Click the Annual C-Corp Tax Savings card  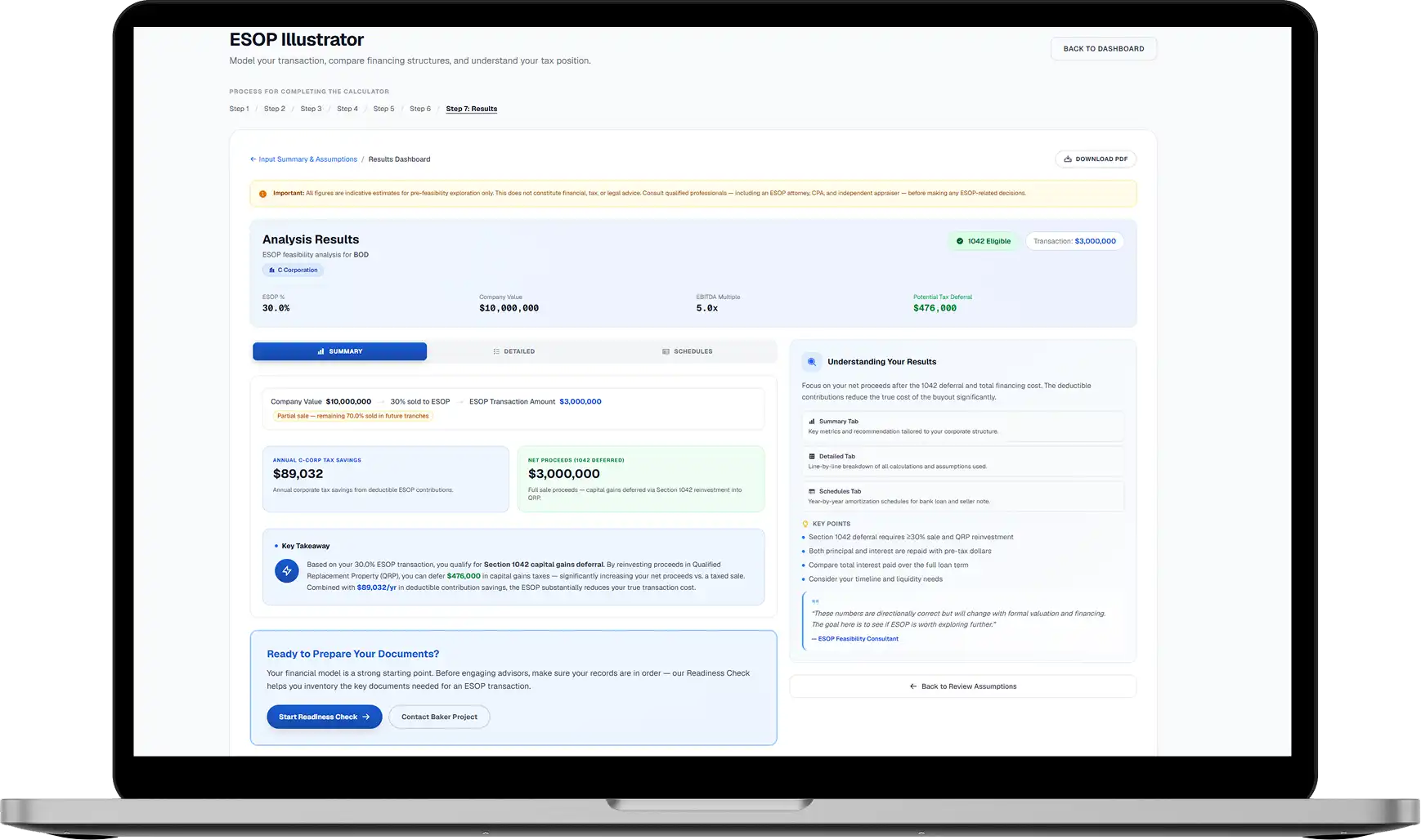(386, 479)
